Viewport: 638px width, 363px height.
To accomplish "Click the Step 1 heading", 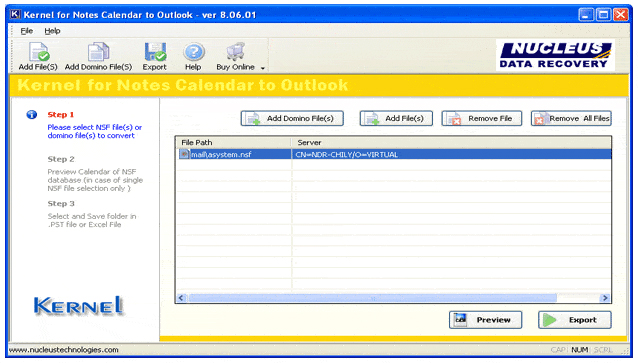I will pos(61,115).
